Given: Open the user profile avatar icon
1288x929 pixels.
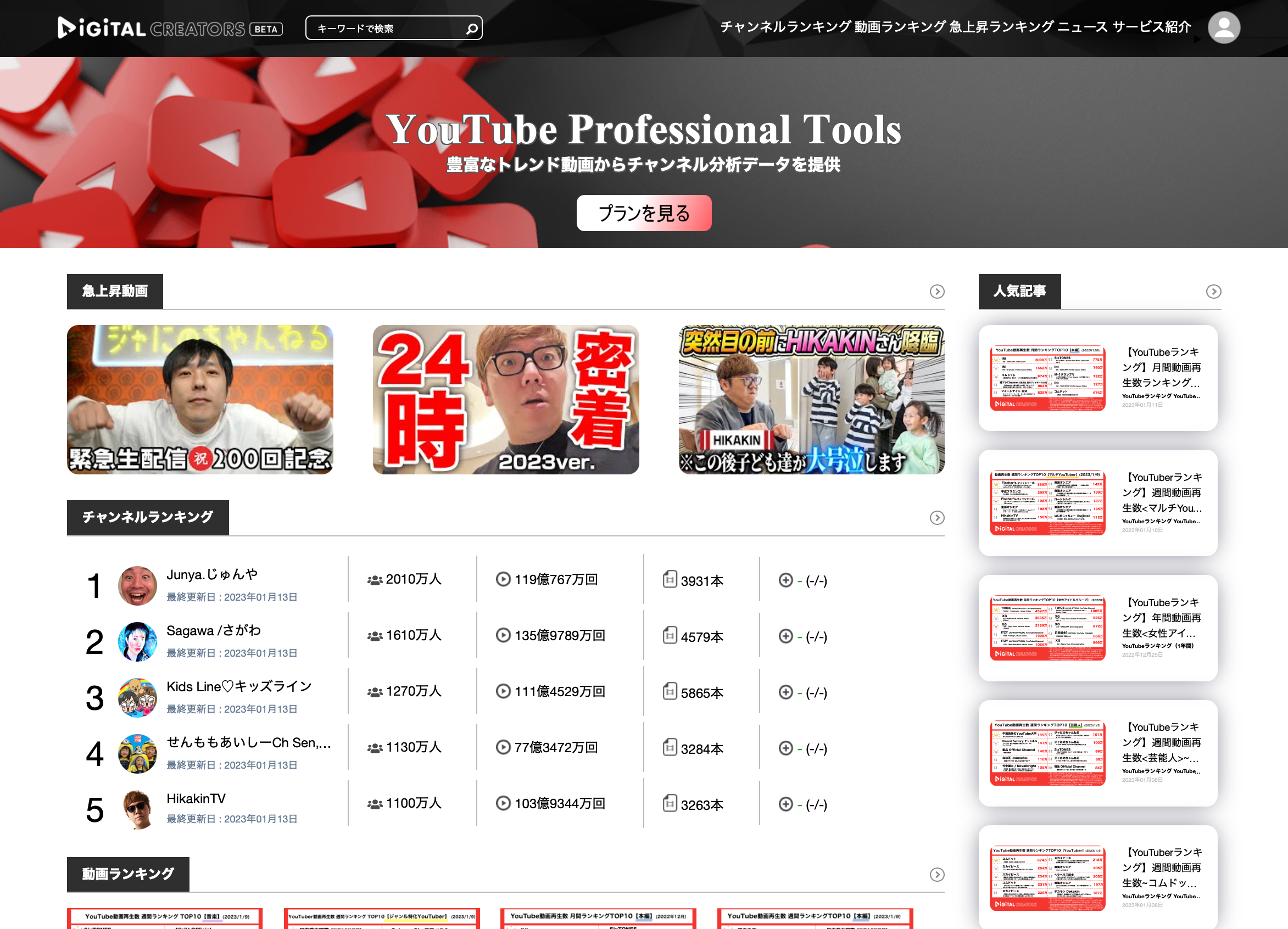Looking at the screenshot, I should click(1223, 28).
